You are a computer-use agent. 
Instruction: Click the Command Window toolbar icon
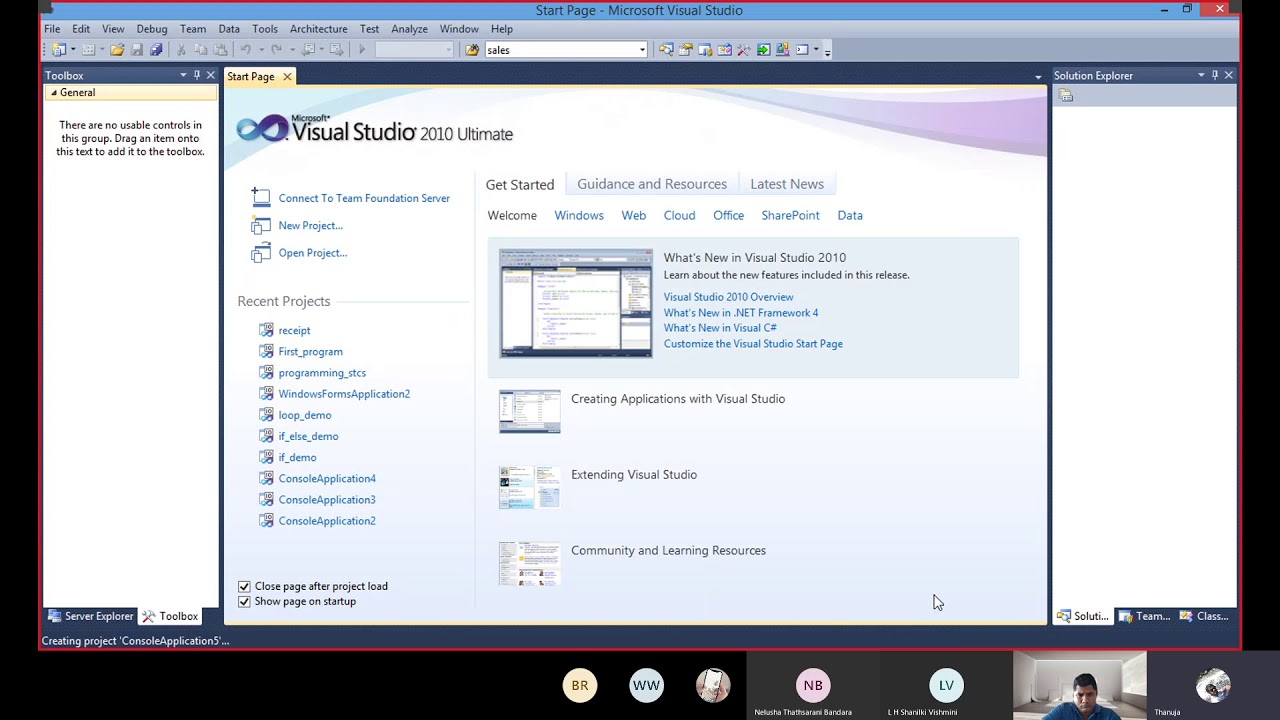click(802, 50)
